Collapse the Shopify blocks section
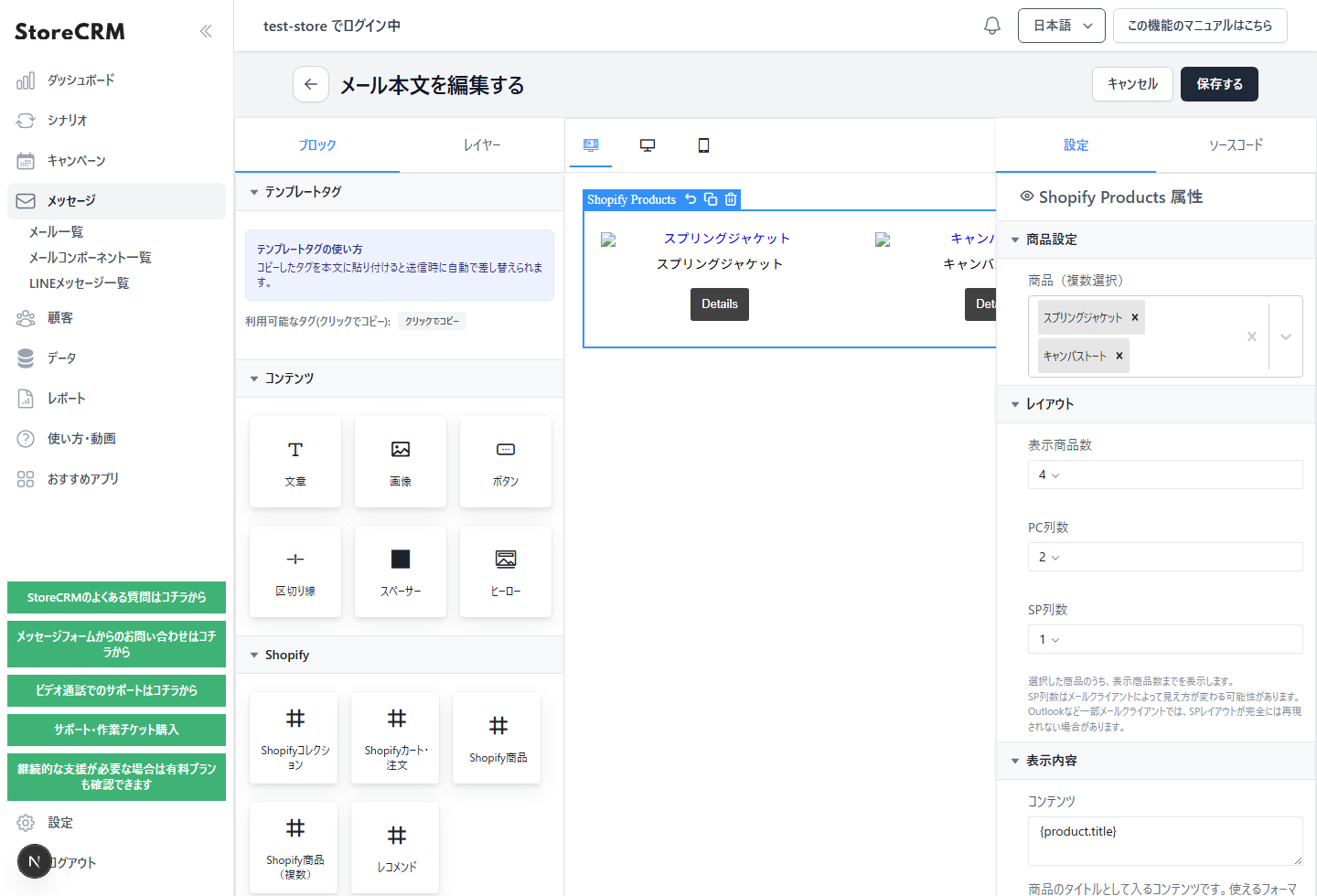This screenshot has width=1317, height=896. coord(400,656)
